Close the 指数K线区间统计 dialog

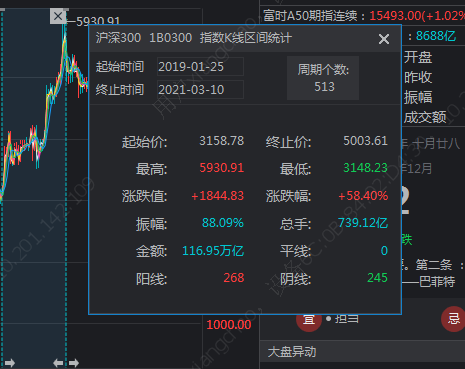coord(384,39)
